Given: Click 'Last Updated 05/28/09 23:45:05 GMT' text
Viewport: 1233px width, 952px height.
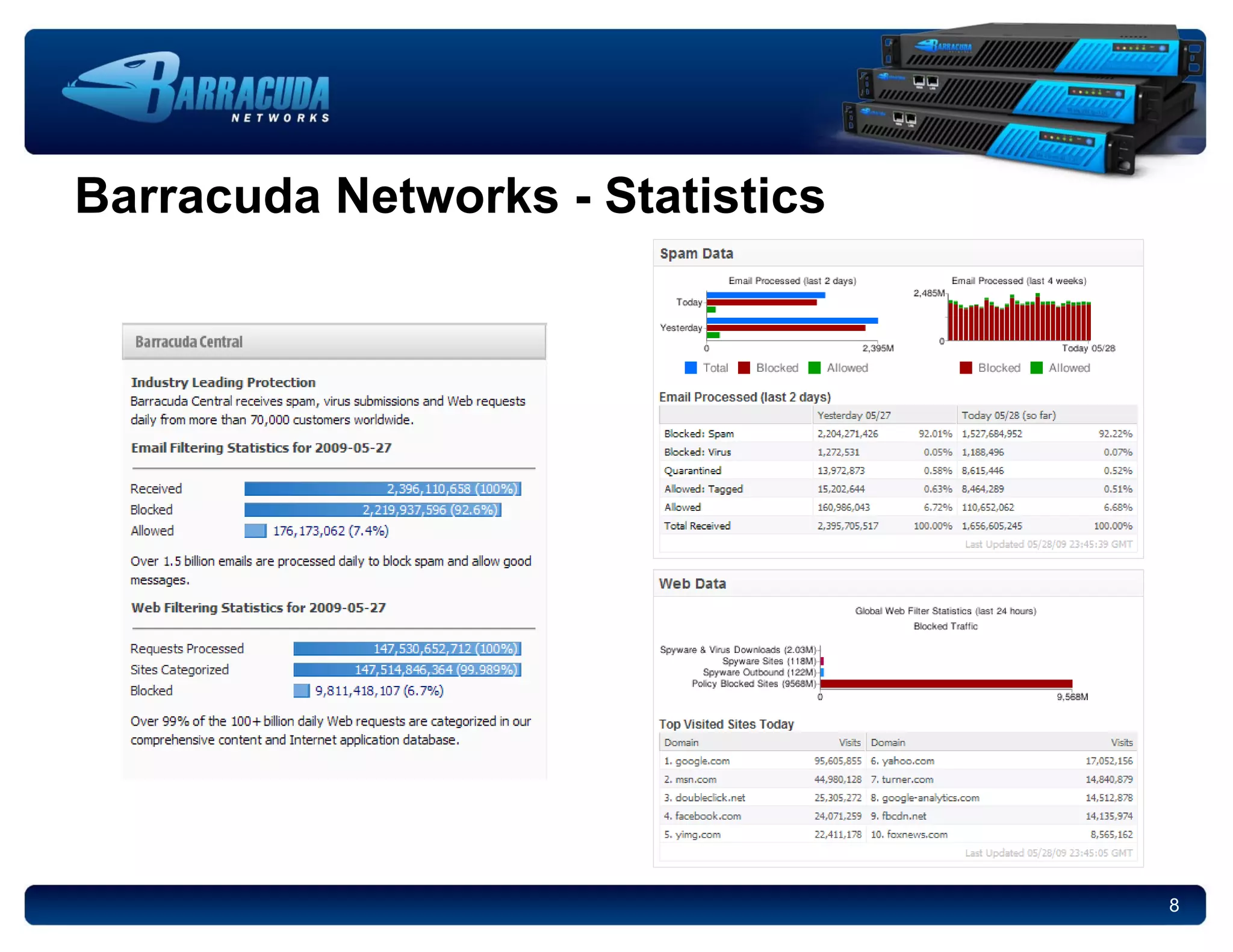Looking at the screenshot, I should (1049, 853).
